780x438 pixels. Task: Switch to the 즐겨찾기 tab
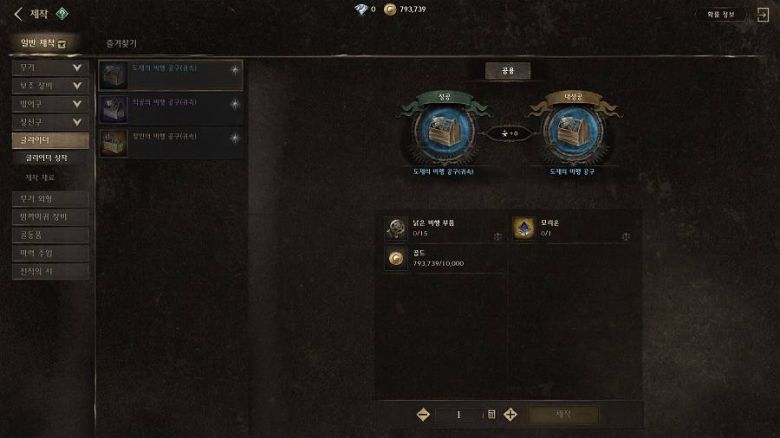[121, 44]
